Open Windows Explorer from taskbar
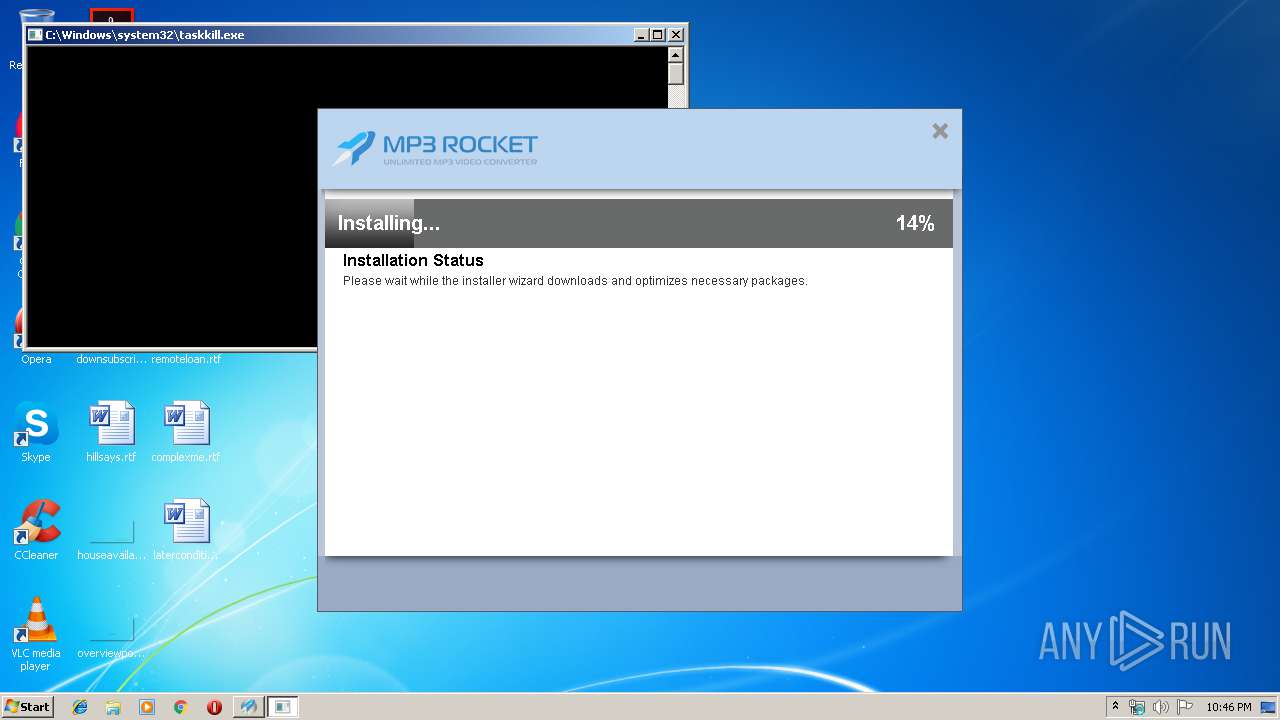The image size is (1280, 720). (x=113, y=707)
